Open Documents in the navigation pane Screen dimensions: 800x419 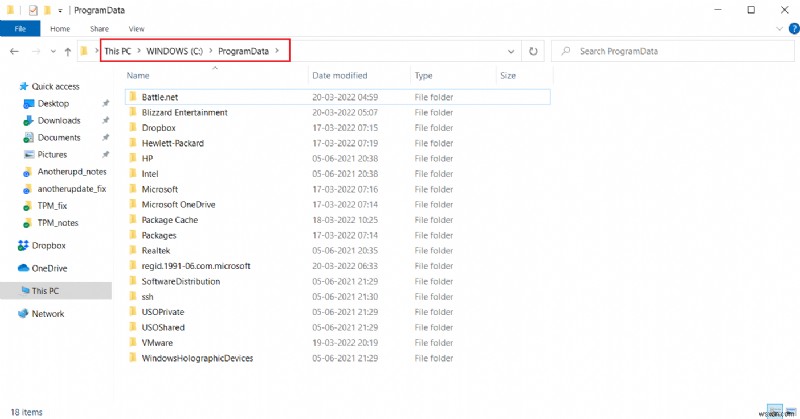59,137
